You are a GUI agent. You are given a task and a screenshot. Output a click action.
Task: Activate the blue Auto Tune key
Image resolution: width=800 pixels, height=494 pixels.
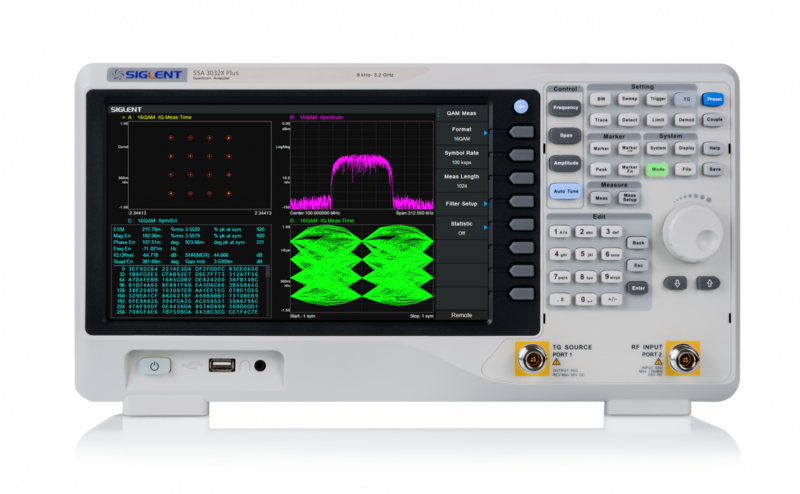click(565, 191)
